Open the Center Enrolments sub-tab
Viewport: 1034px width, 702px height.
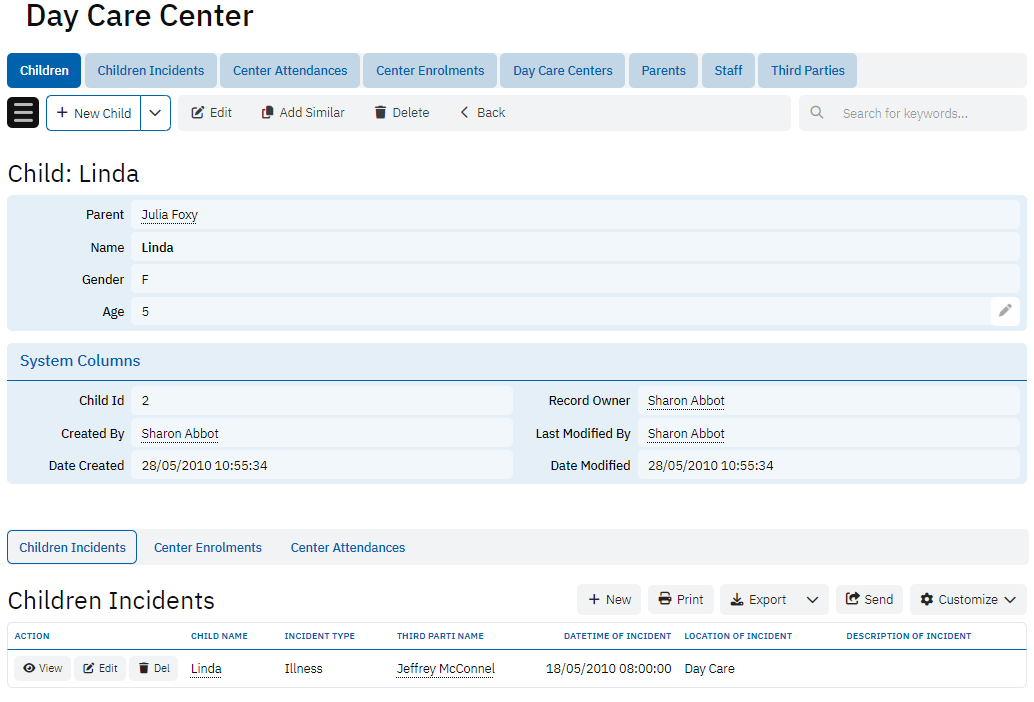208,548
